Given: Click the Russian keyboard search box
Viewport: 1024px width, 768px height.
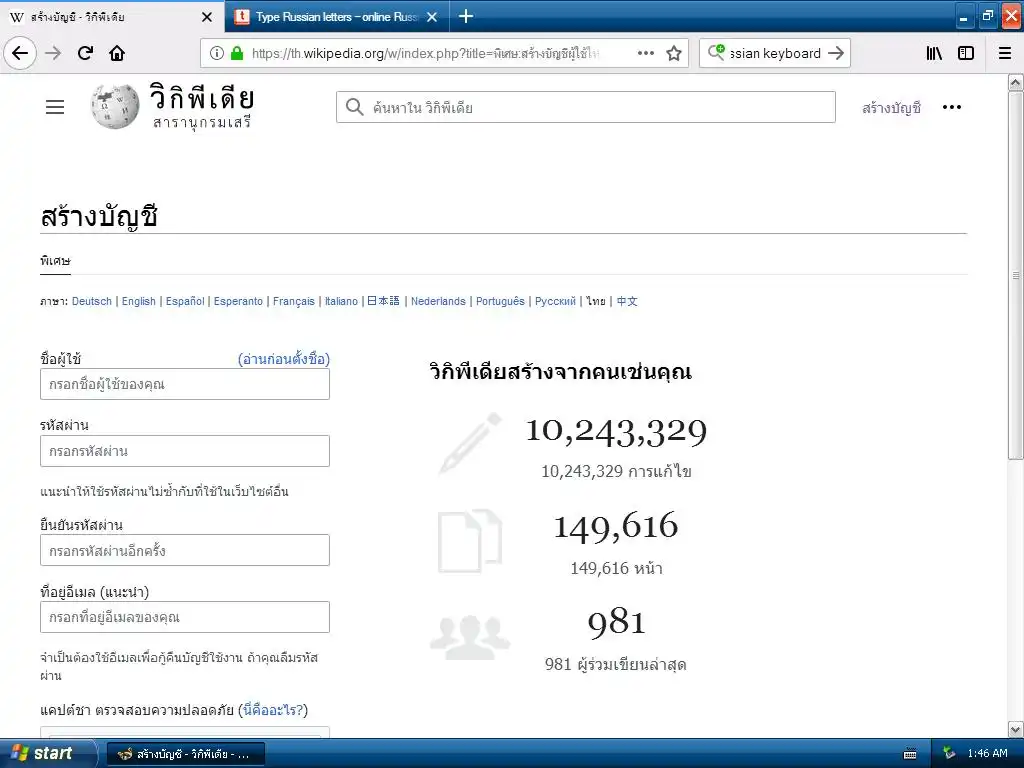Looking at the screenshot, I should coord(775,54).
